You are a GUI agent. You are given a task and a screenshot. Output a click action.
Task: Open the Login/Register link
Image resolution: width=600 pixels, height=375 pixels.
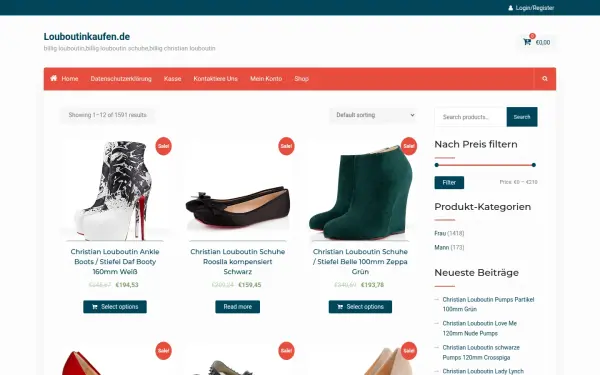tap(531, 8)
